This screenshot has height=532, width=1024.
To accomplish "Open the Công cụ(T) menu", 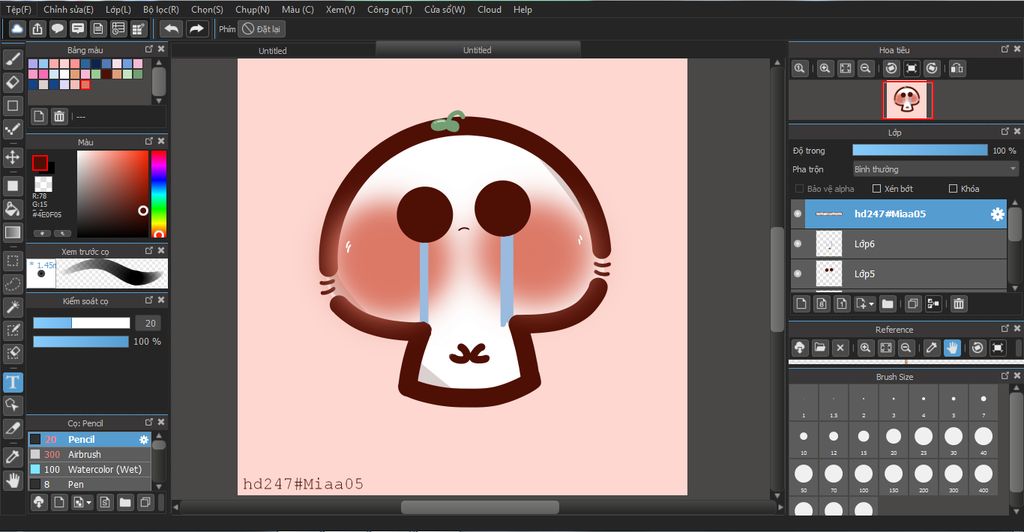I will click(389, 10).
